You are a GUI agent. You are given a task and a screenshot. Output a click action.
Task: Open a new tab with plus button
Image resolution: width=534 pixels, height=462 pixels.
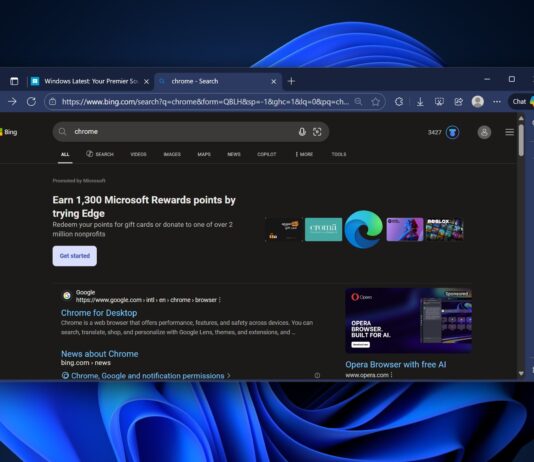[291, 81]
